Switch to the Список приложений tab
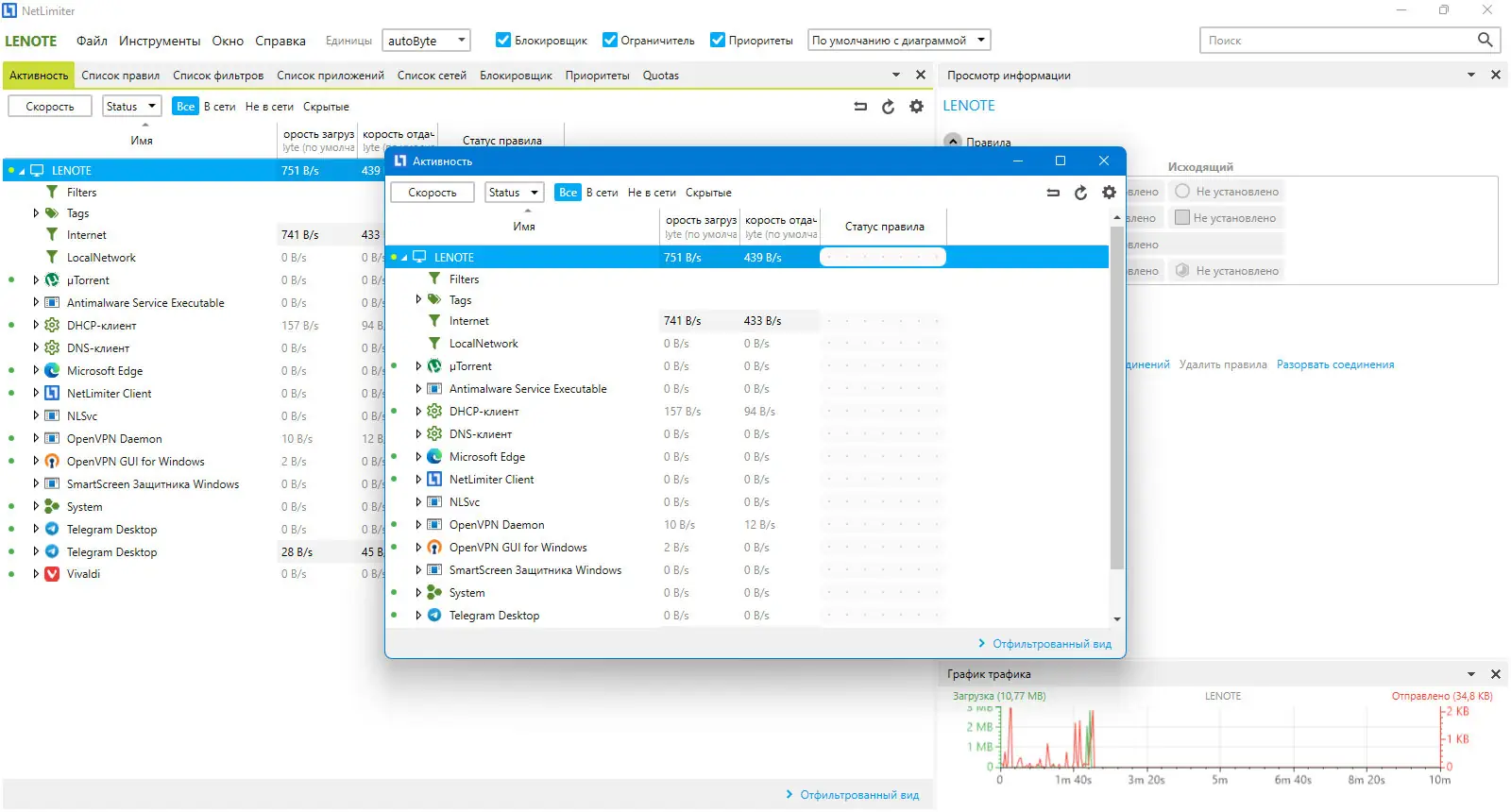Screen dimensions: 1511x812 331,76
